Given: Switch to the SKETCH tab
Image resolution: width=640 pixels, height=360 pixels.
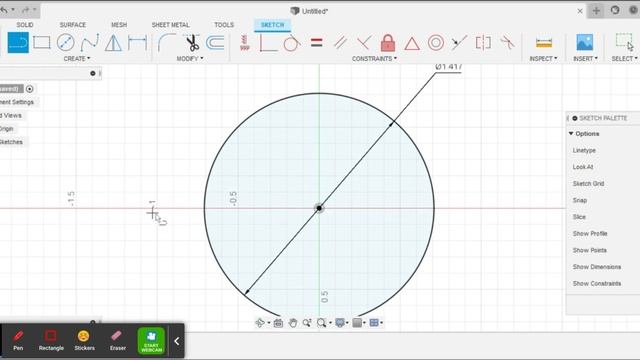Looking at the screenshot, I should (272, 25).
